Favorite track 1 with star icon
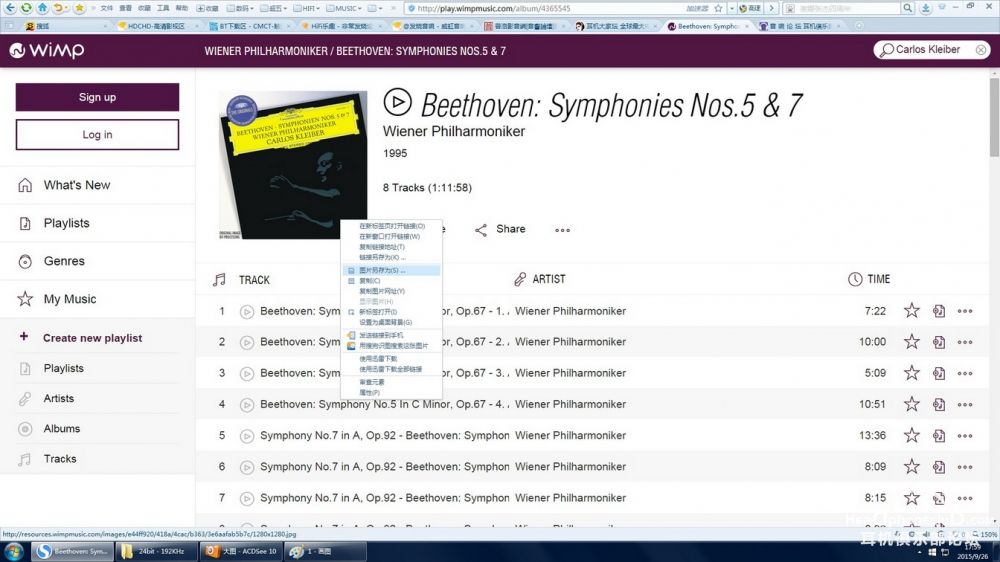Screen dimensions: 1000x562 pos(911,311)
